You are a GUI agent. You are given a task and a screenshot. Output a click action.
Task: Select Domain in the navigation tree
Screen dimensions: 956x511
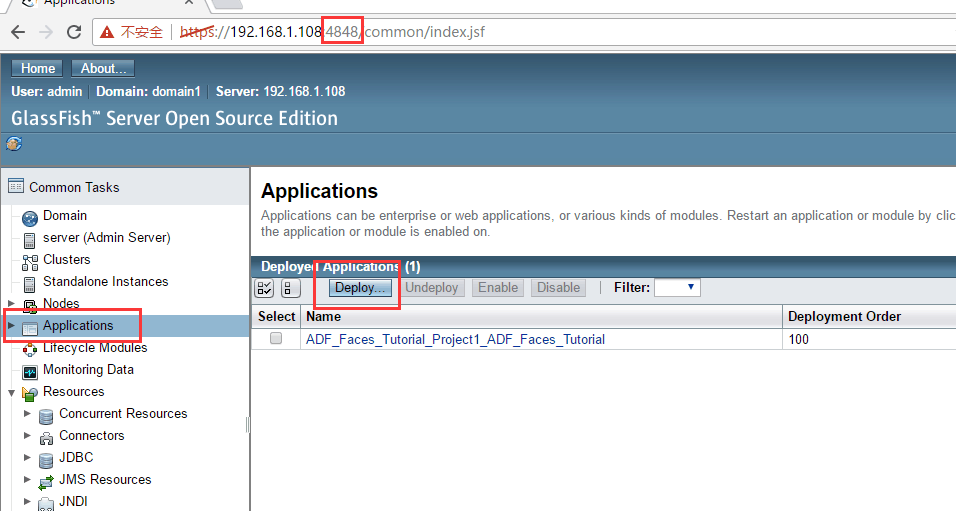tap(65, 215)
